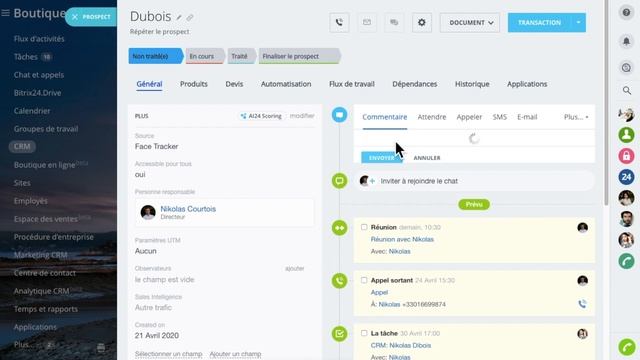Click the green task checkmark timeline icon

pos(339,334)
